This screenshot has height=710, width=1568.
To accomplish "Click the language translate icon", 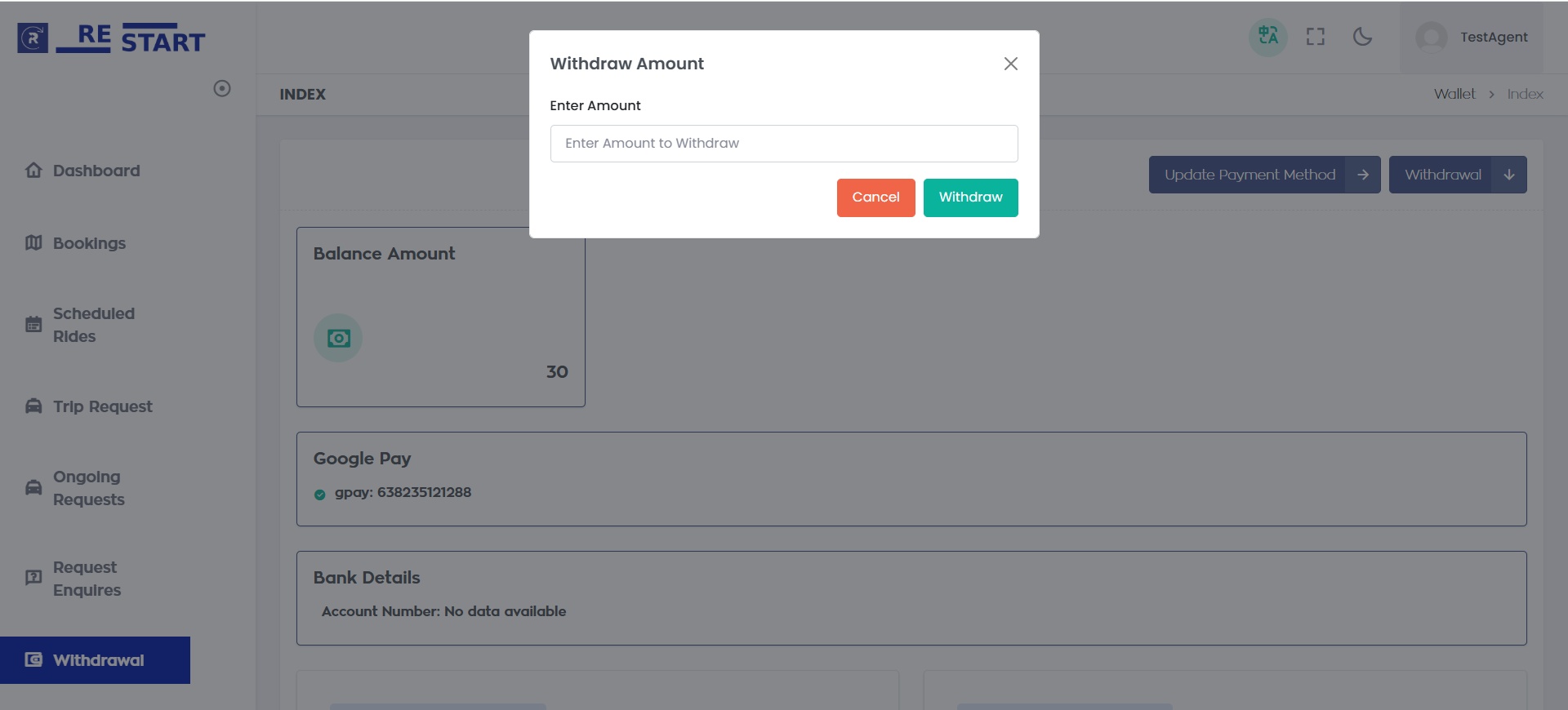I will click(x=1267, y=37).
